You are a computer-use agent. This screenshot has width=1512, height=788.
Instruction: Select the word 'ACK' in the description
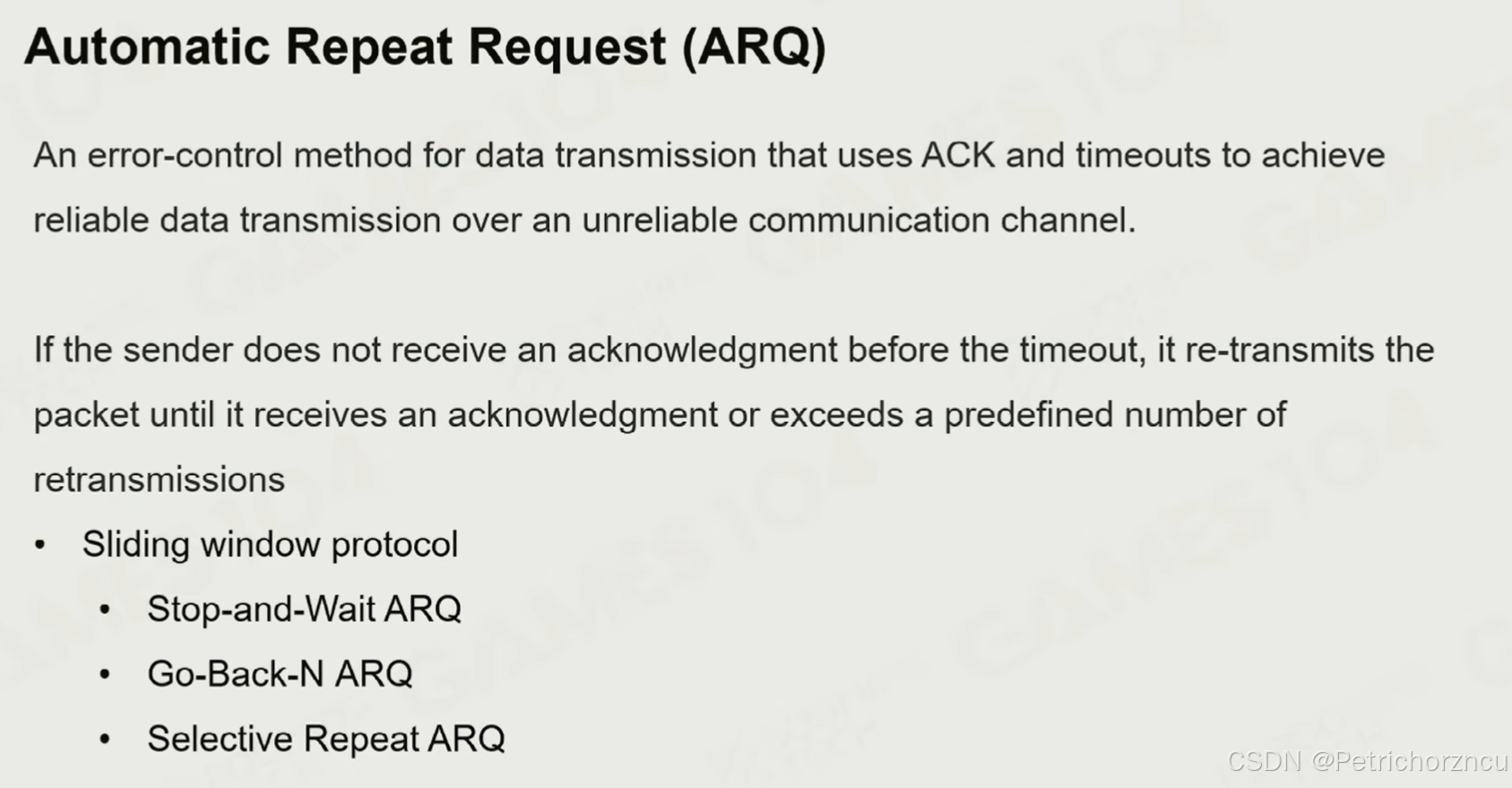click(x=958, y=155)
